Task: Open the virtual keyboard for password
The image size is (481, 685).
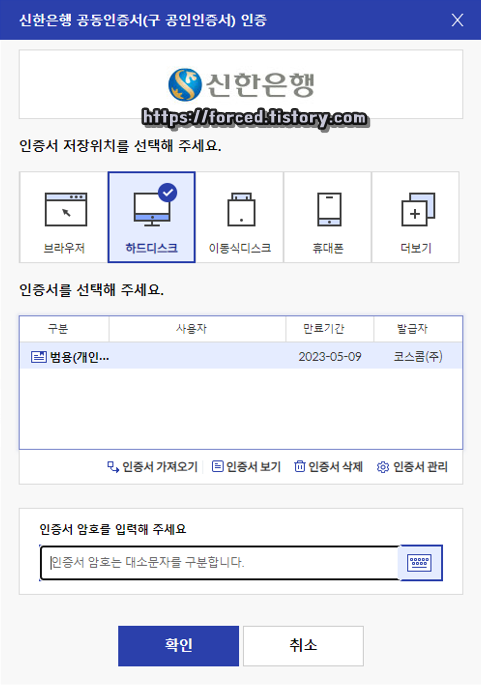Action: (419, 563)
